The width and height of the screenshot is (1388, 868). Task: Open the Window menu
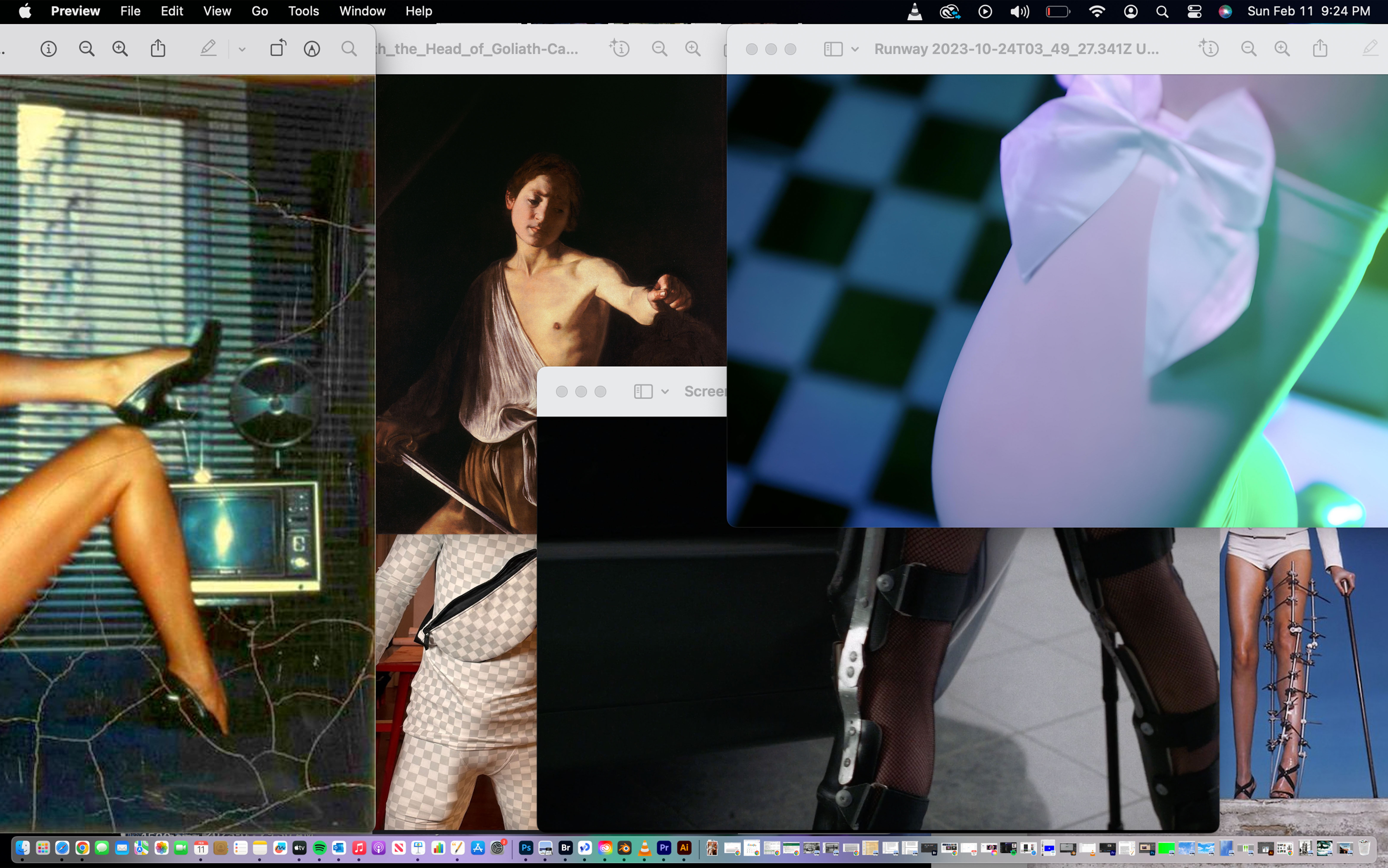(362, 11)
